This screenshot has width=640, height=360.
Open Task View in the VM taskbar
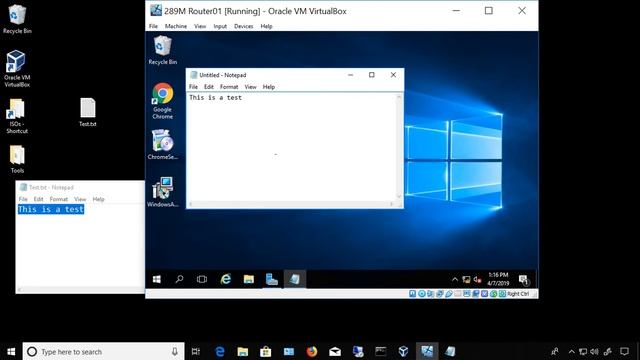pos(202,279)
